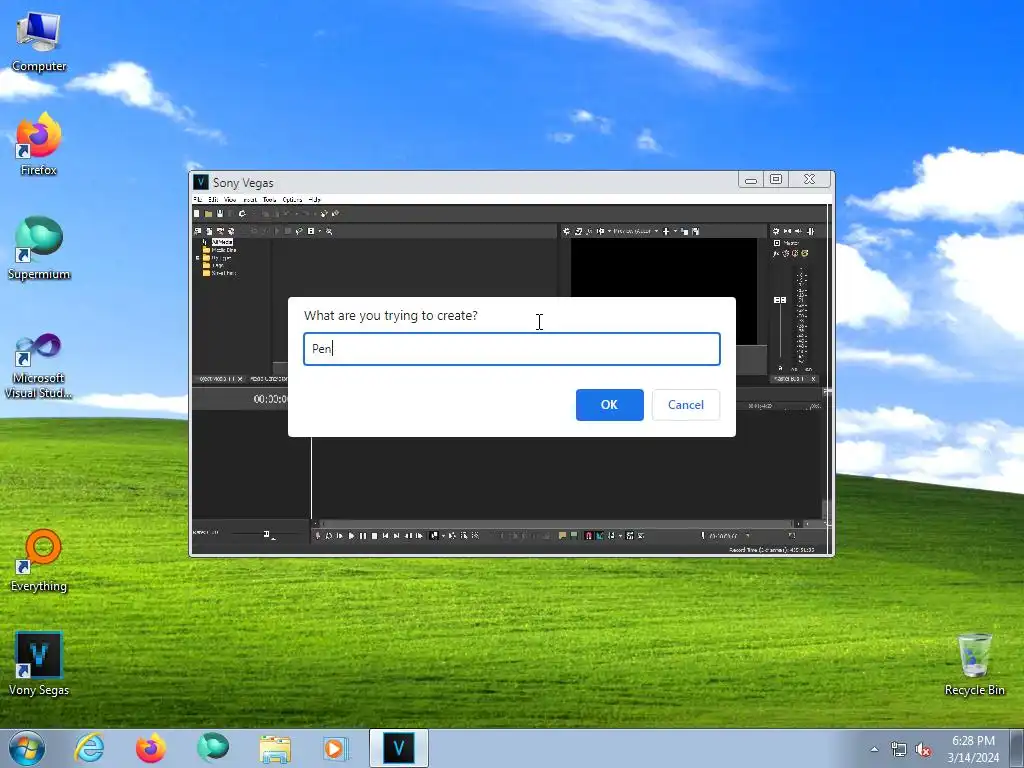Open the overlays dropdown arrow beside plus
Image resolution: width=1024 pixels, height=768 pixels.
tap(675, 231)
